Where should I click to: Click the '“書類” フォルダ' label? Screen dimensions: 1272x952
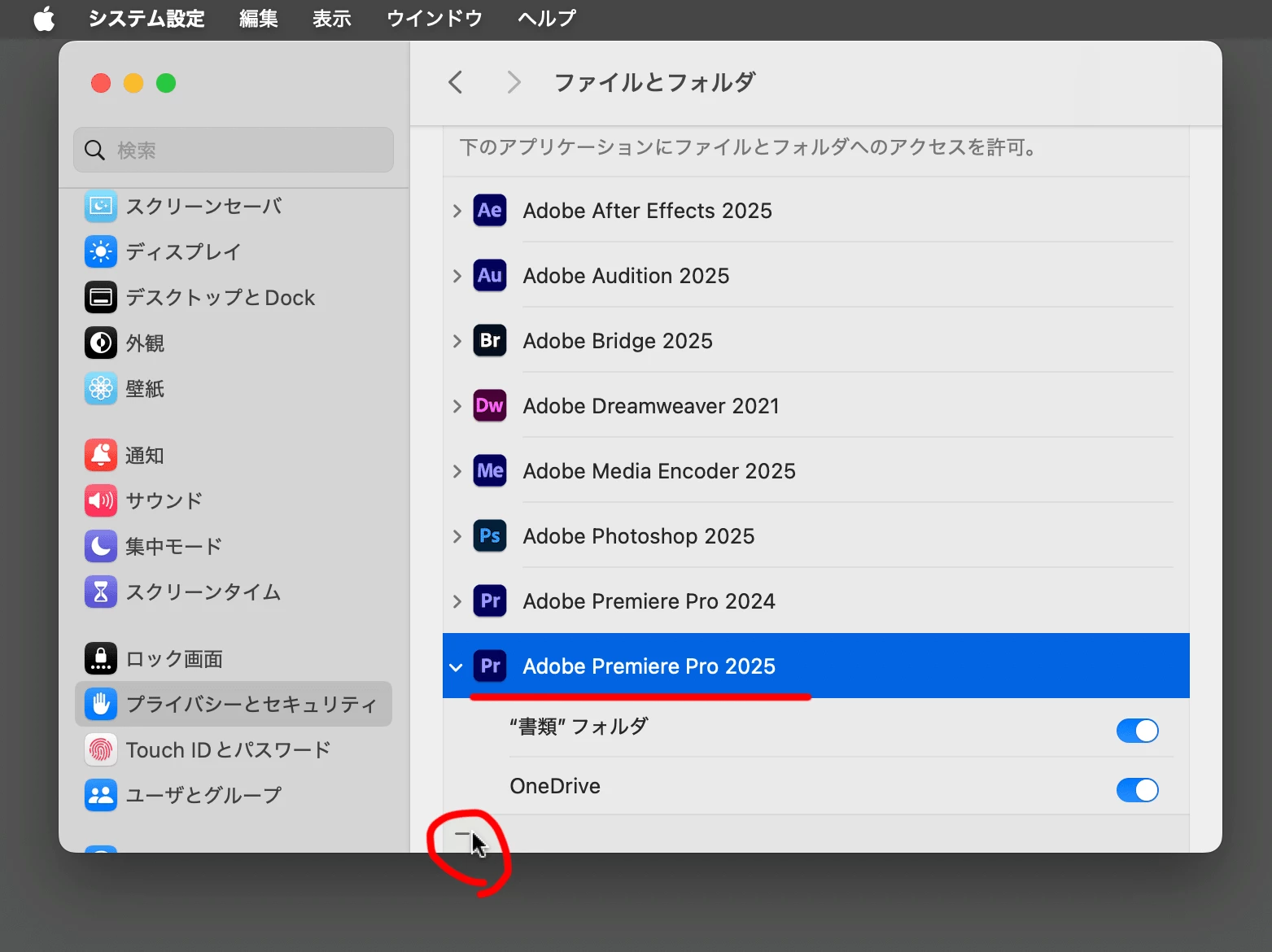tap(579, 726)
